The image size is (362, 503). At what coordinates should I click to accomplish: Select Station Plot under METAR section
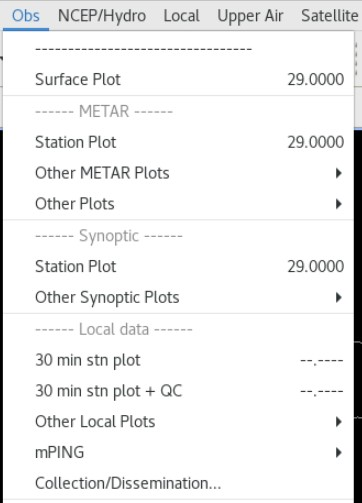coord(178,142)
